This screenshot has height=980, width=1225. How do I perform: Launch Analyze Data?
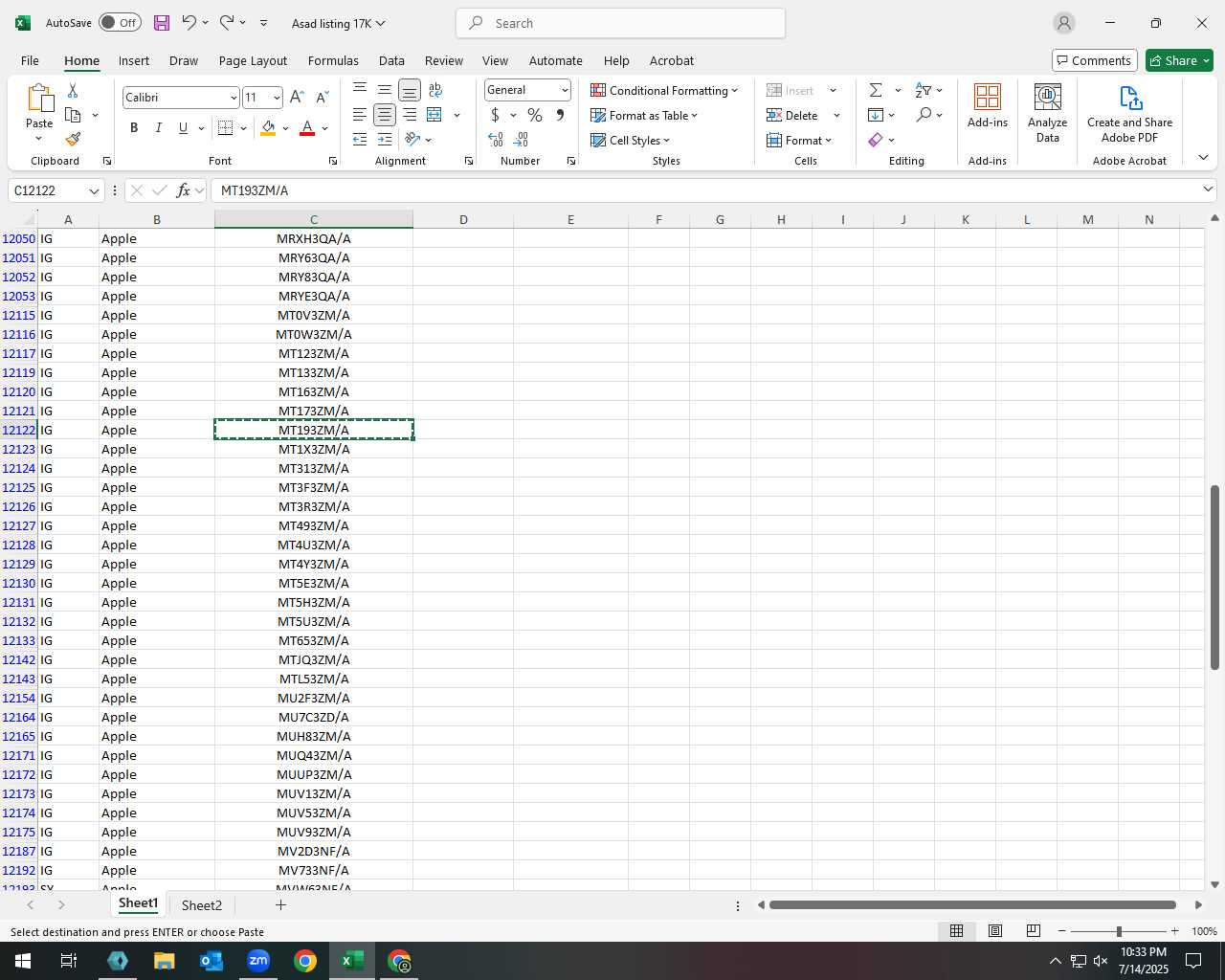click(x=1048, y=113)
